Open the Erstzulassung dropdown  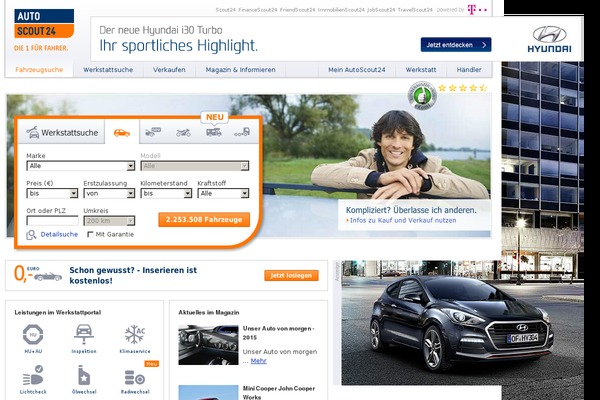click(x=108, y=194)
